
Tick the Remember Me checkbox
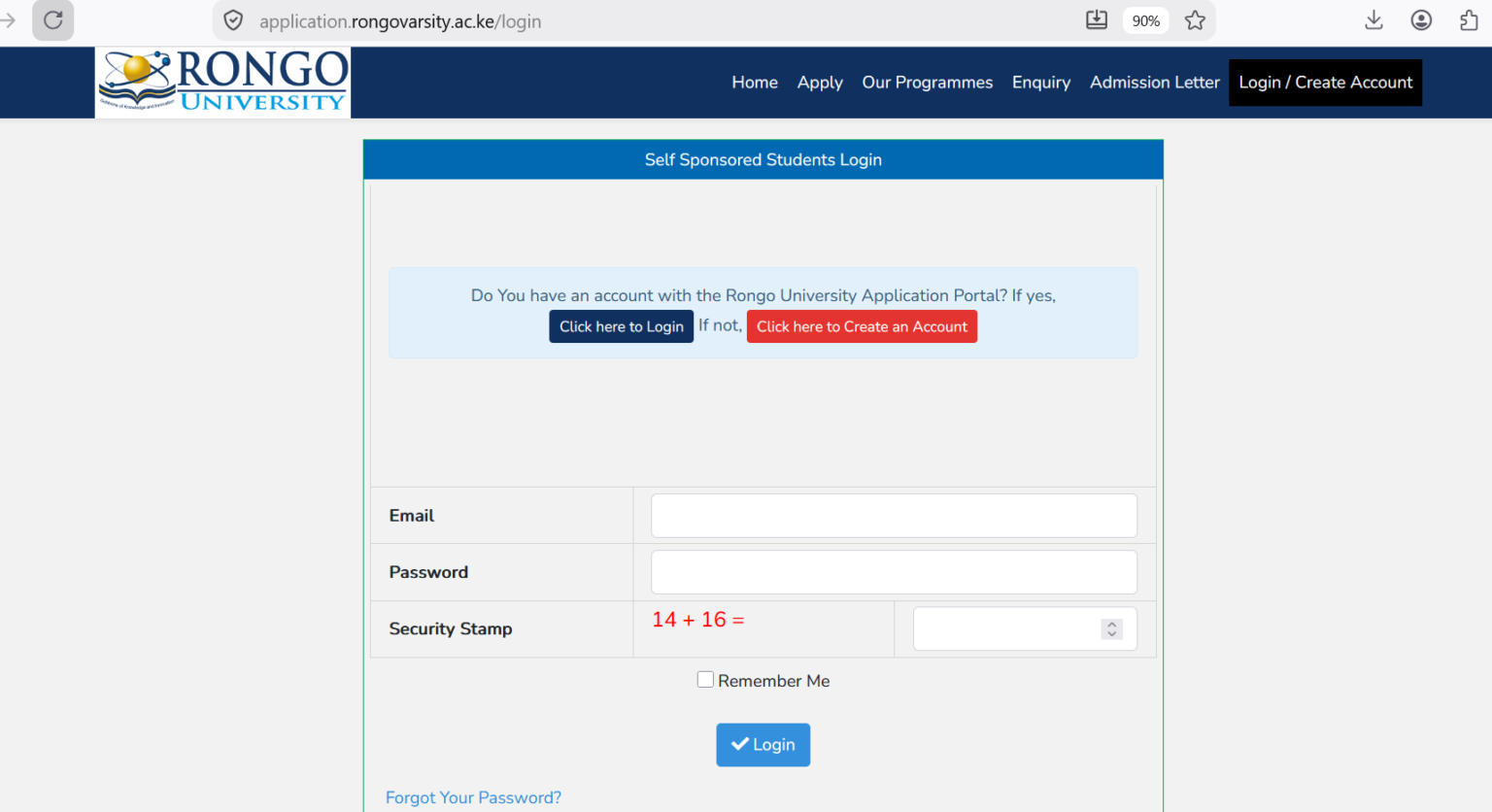click(x=705, y=680)
